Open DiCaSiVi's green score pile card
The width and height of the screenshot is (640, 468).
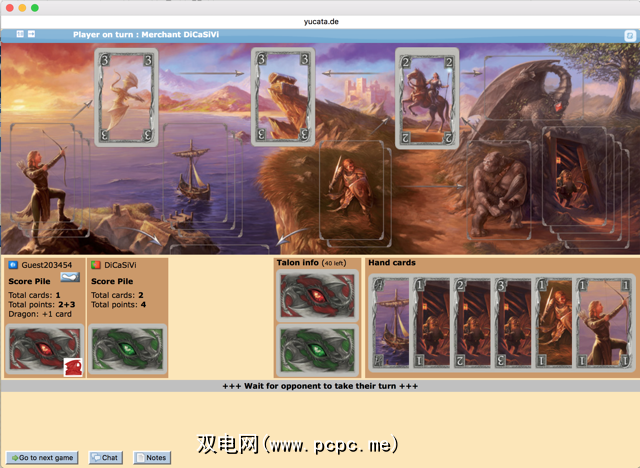tap(127, 350)
